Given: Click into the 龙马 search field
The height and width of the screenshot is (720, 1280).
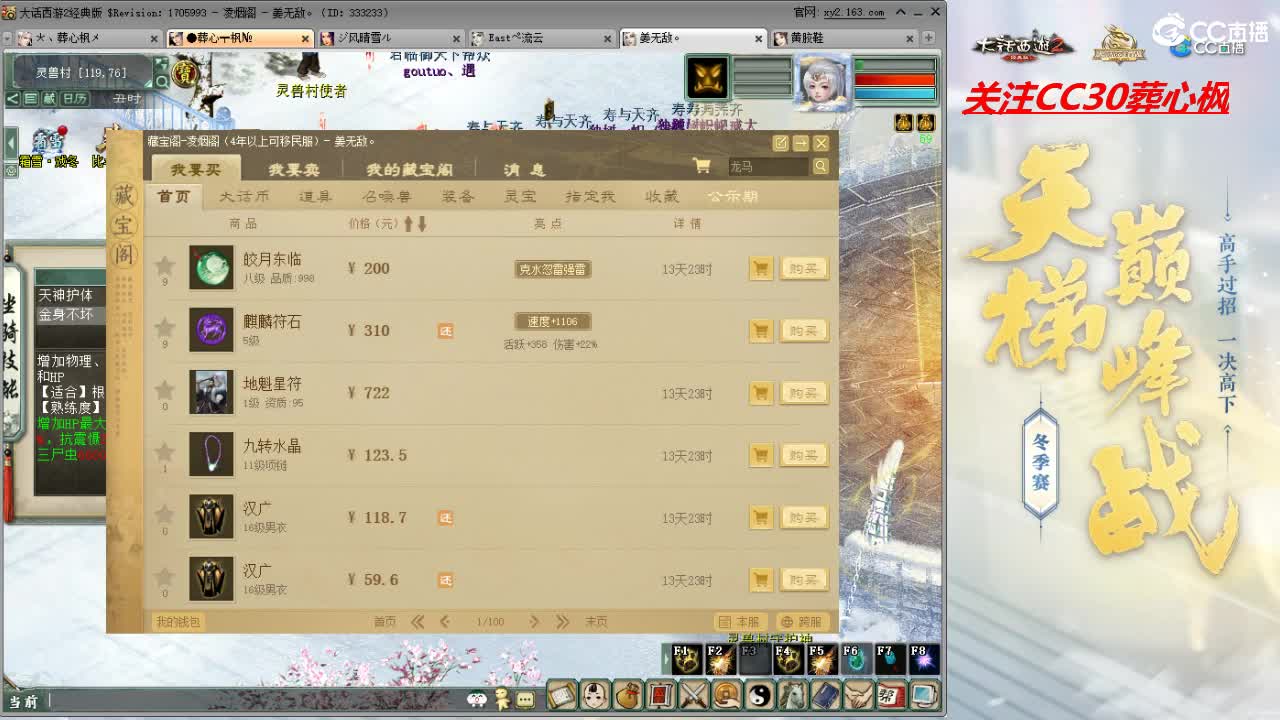Looking at the screenshot, I should pyautogui.click(x=767, y=167).
